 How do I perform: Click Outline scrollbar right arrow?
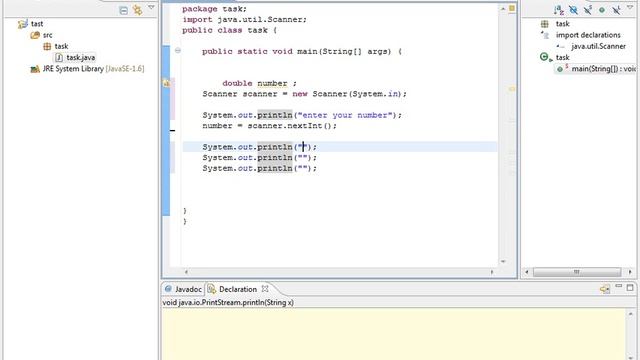tap(630, 272)
